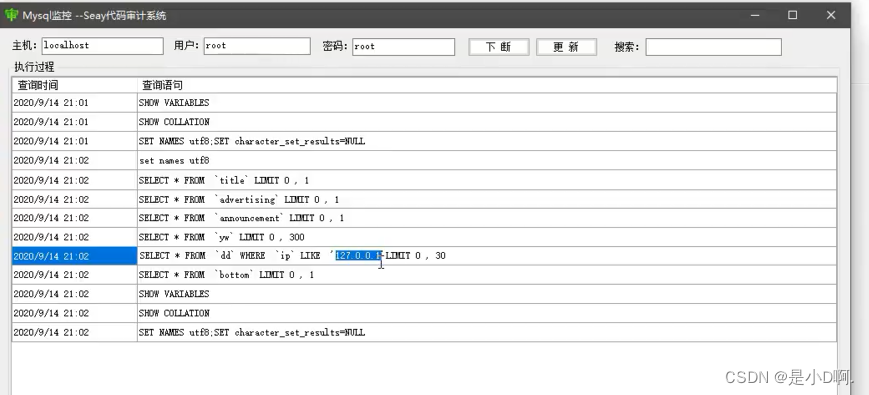Screen dimensions: 869x395
Task: Click the 下断 button
Action: (499, 47)
